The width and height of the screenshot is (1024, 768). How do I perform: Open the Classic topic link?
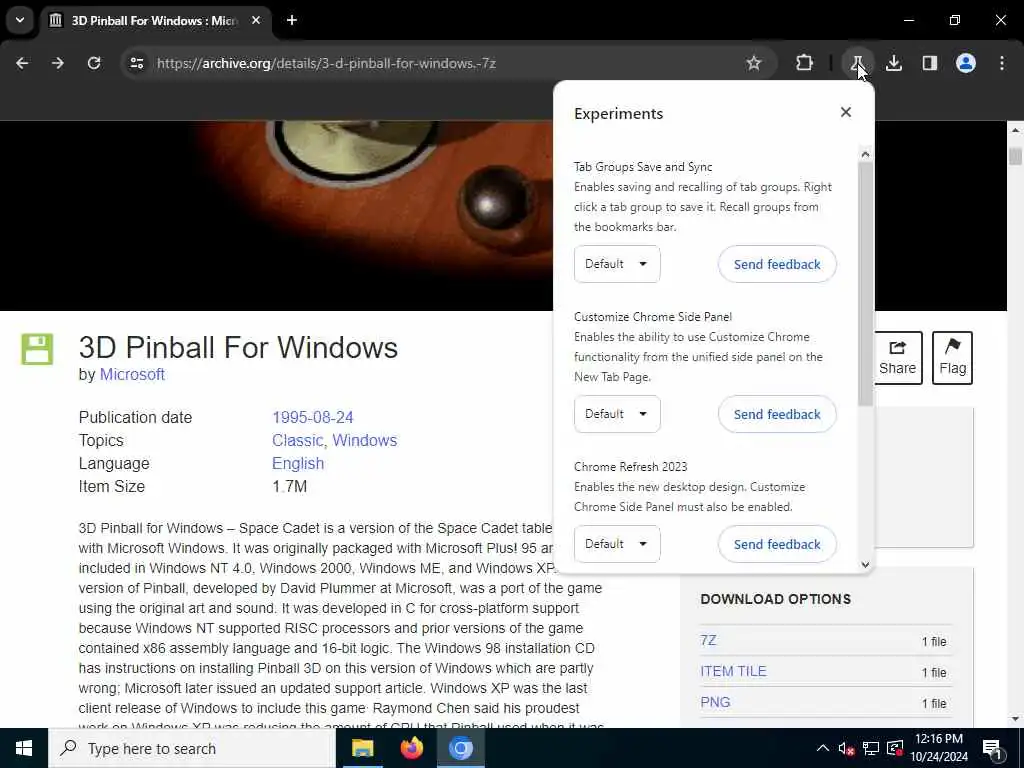[297, 440]
